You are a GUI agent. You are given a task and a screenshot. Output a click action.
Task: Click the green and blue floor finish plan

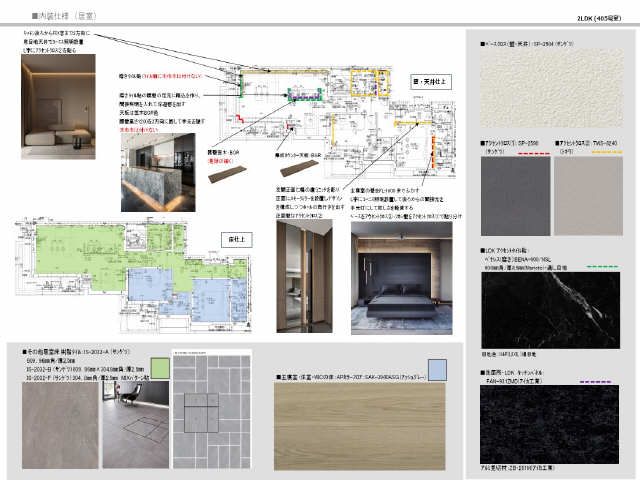click(133, 275)
